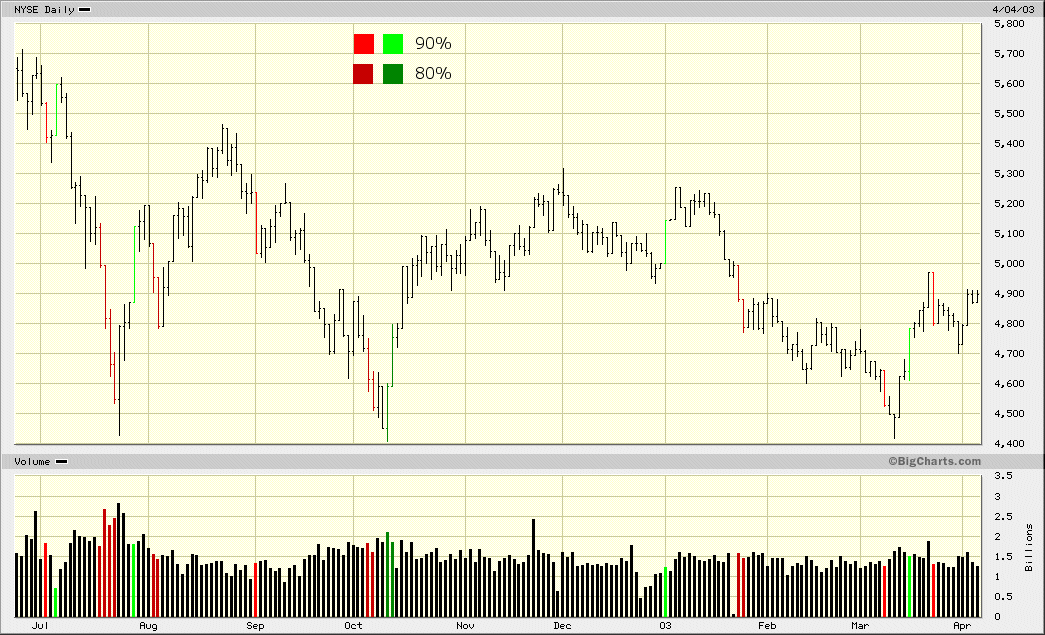This screenshot has height=635, width=1045.
Task: Click the Mar month label
Action: [x=860, y=626]
